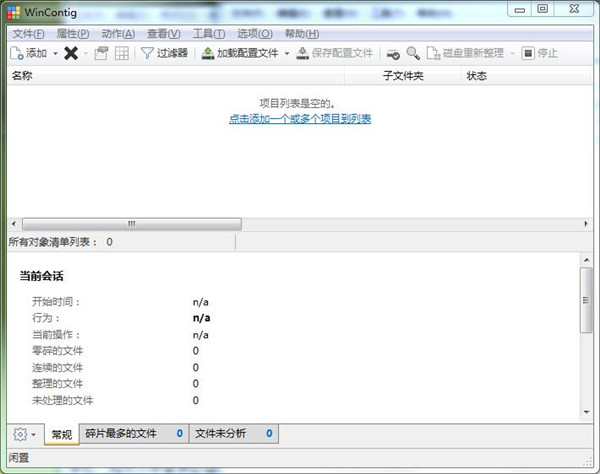The width and height of the screenshot is (600, 474).
Task: Sort by the 子文件夹 column header
Action: [x=403, y=76]
